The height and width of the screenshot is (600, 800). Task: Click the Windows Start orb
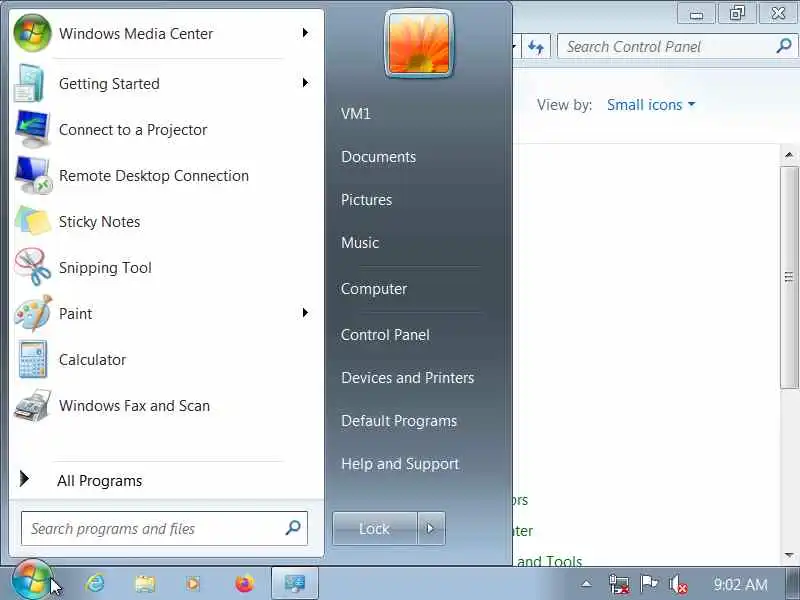coord(32,581)
